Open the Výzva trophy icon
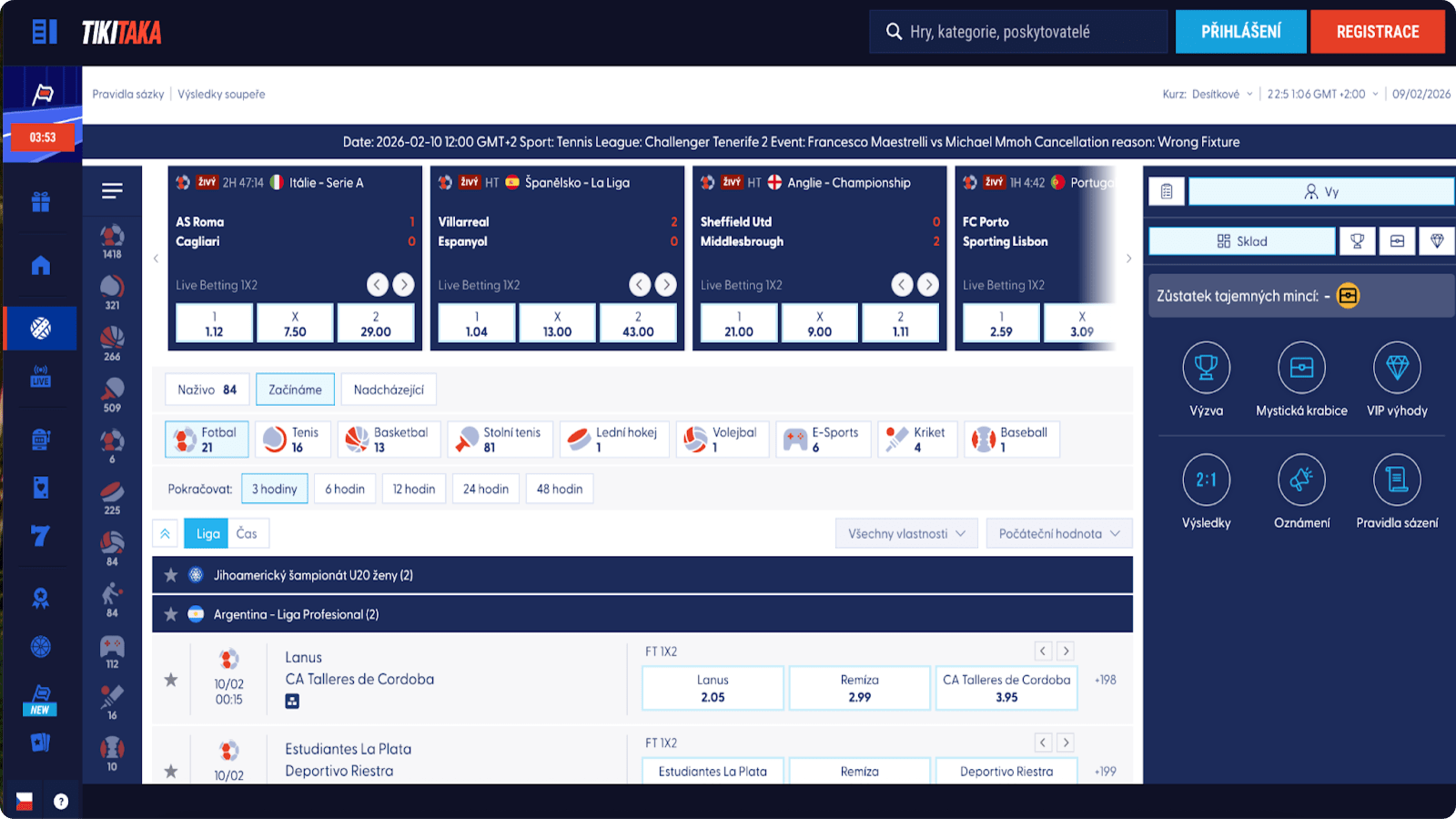 [x=1206, y=368]
